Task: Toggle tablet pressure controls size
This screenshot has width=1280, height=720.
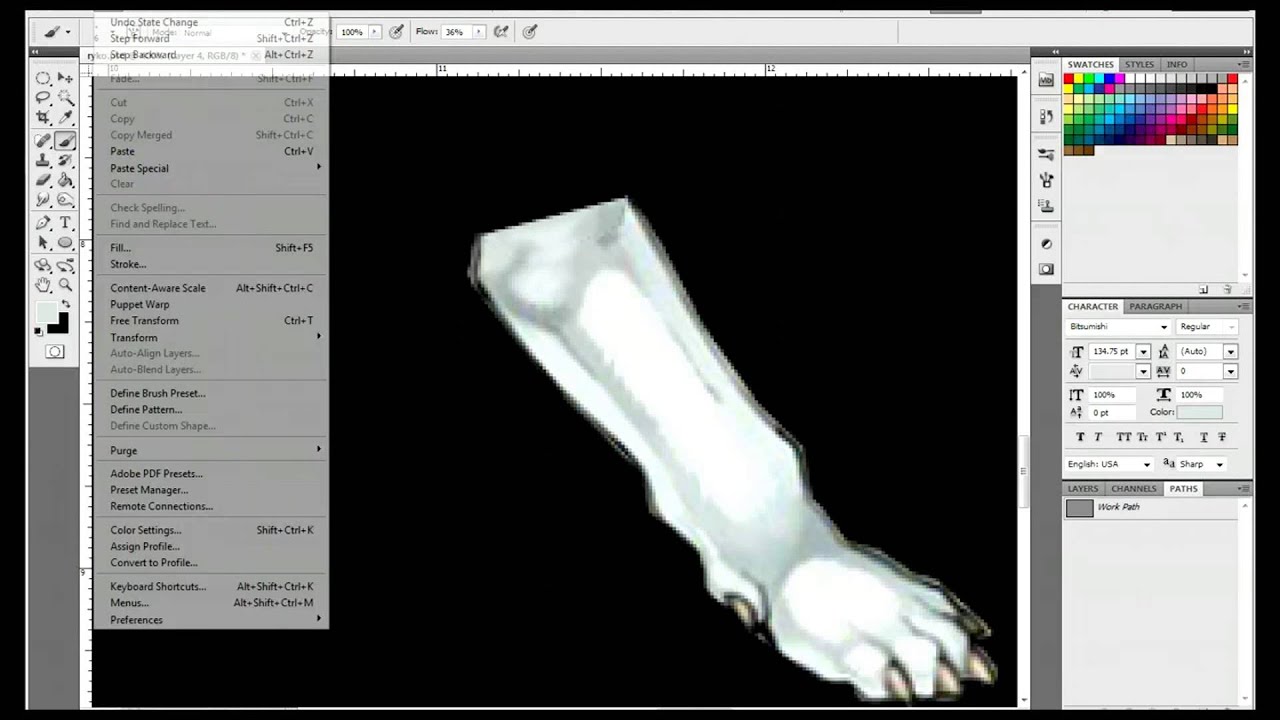Action: 530,32
